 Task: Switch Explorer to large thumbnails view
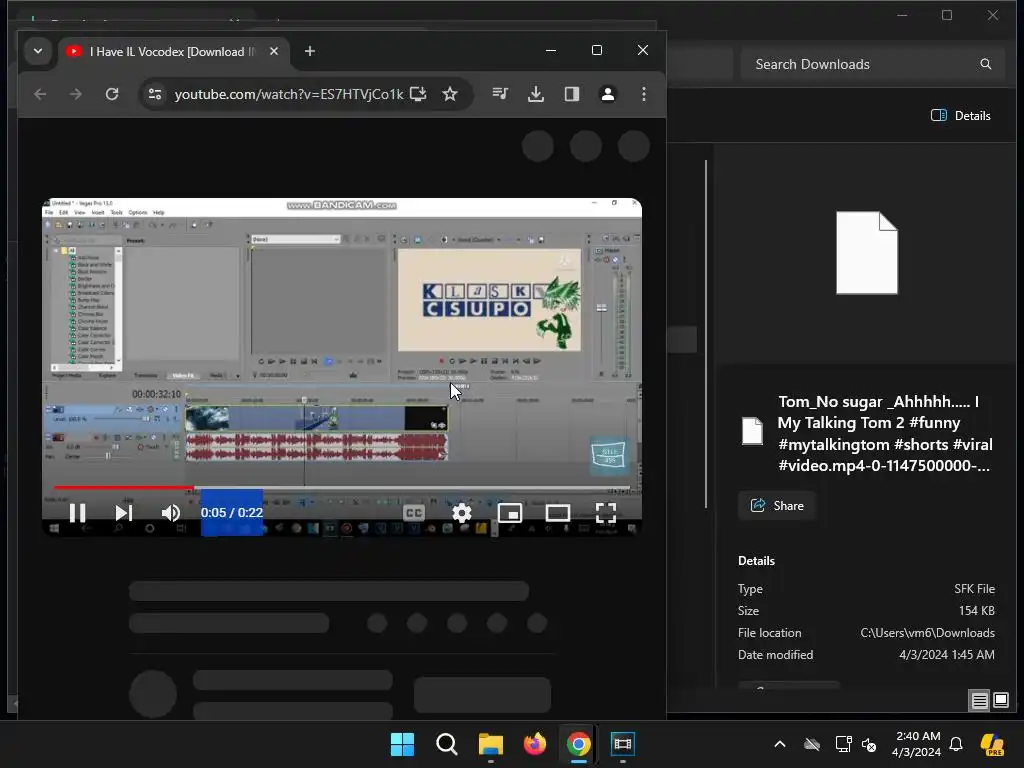(1000, 701)
